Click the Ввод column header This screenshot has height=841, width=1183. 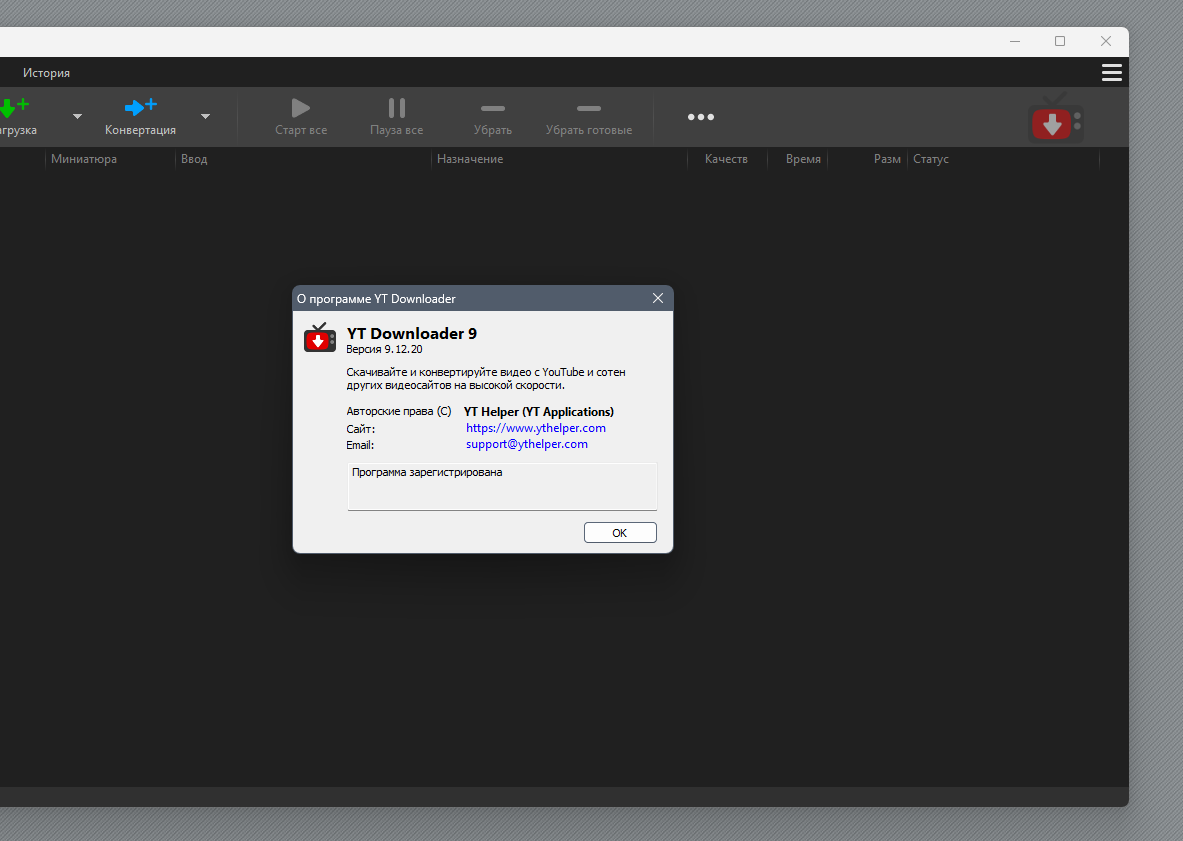tap(194, 159)
